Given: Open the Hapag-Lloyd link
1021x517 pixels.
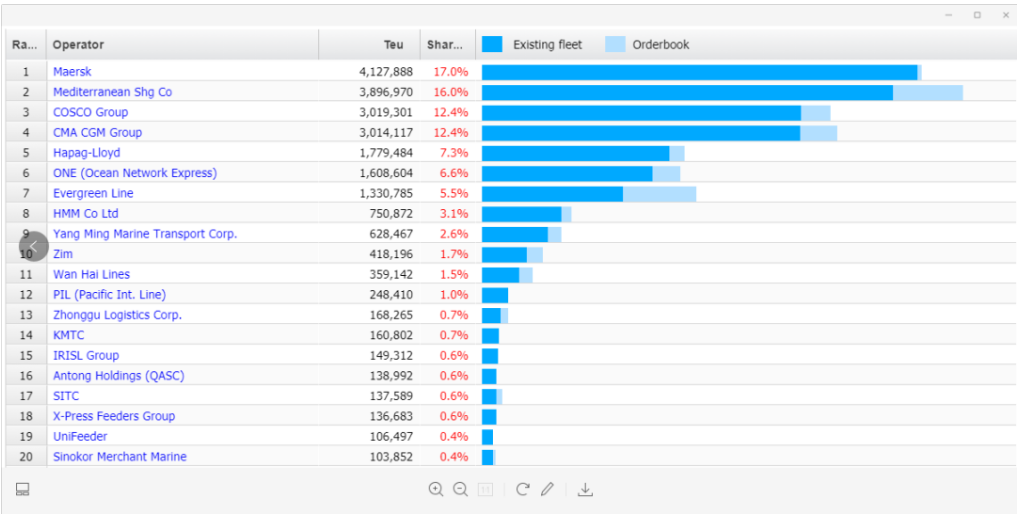Looking at the screenshot, I should point(87,152).
